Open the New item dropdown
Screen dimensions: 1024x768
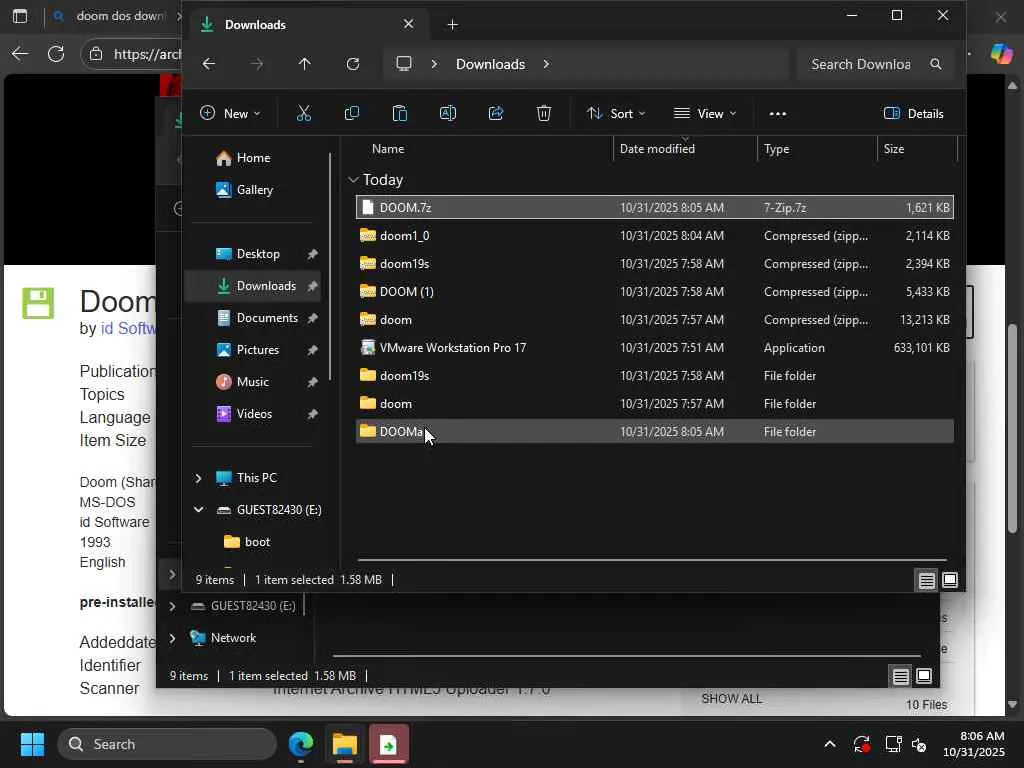click(x=230, y=114)
